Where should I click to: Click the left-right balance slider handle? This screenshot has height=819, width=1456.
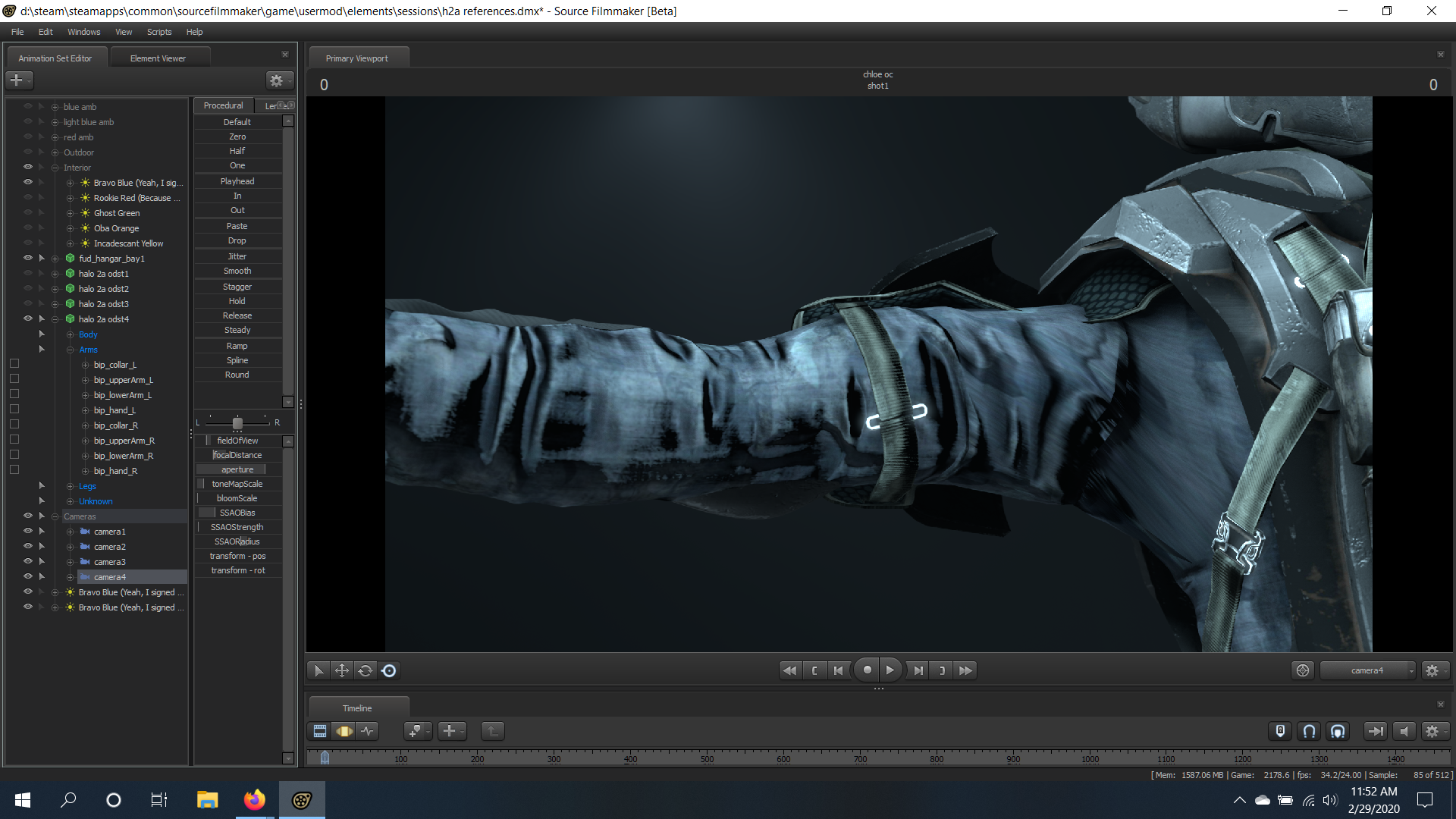237,422
